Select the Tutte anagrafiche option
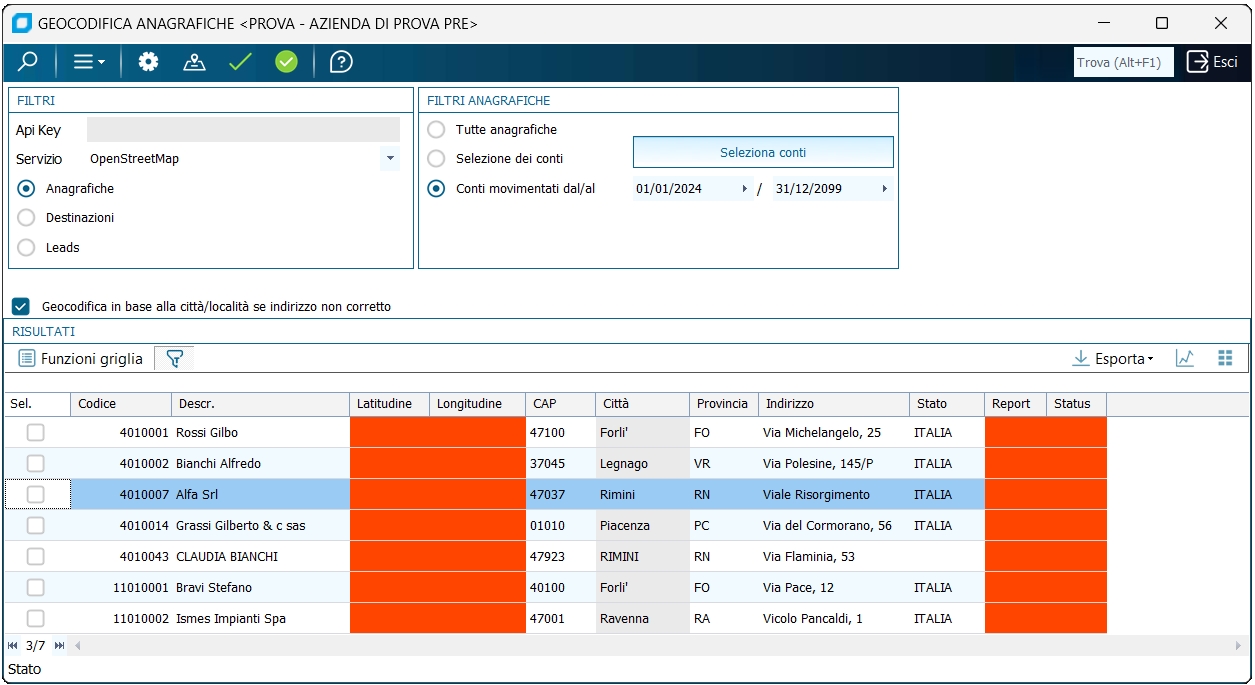The height and width of the screenshot is (685, 1255). click(436, 130)
